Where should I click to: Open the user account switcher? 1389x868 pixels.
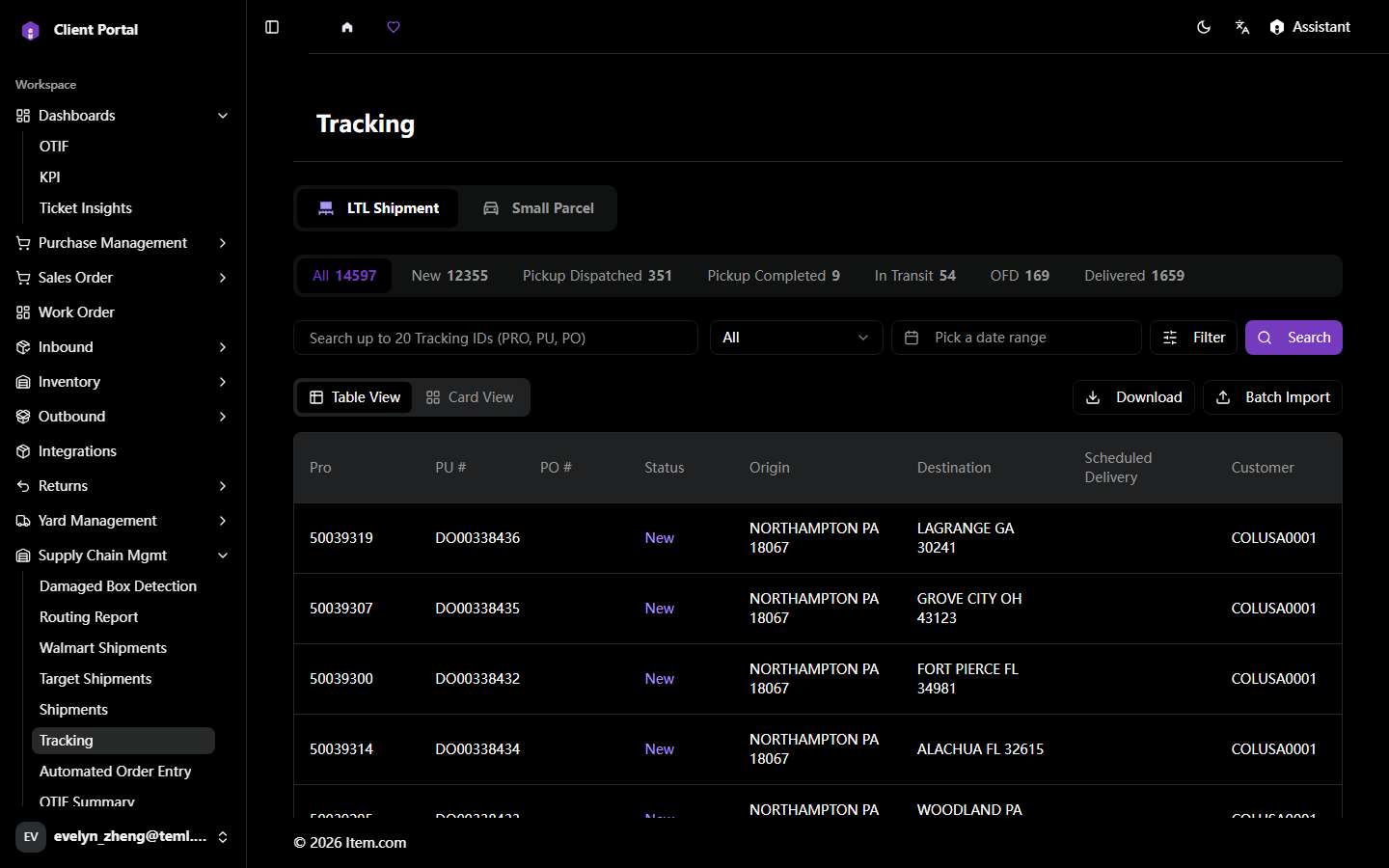point(123,837)
